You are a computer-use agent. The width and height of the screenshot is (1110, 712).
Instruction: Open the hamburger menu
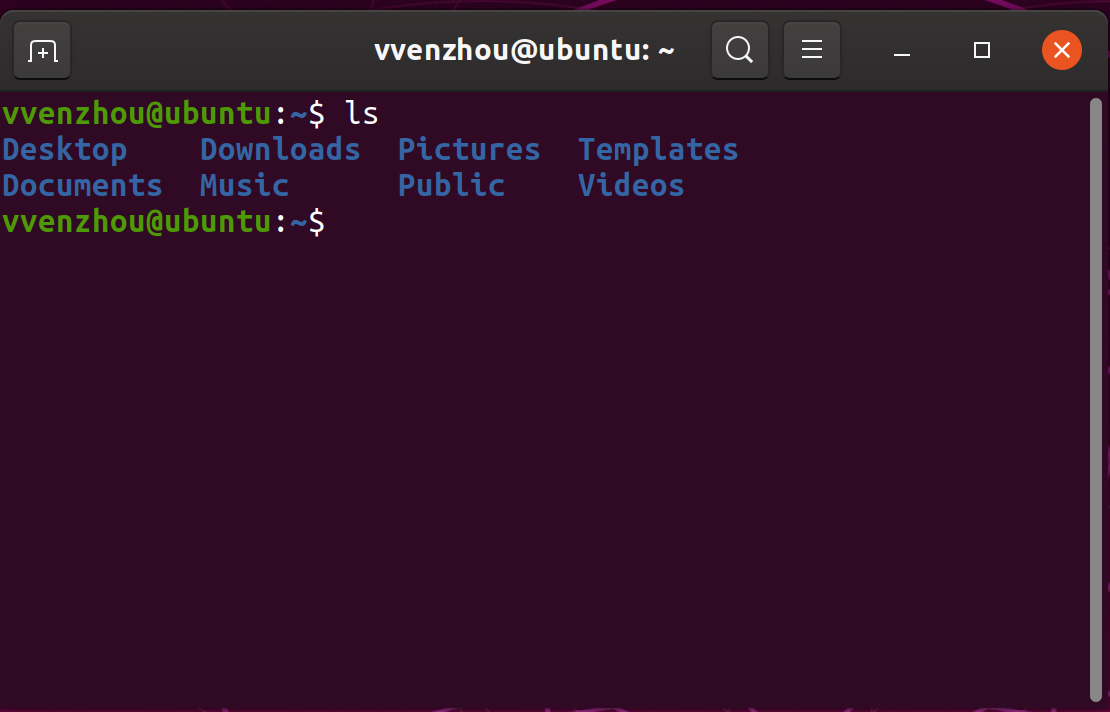[811, 50]
